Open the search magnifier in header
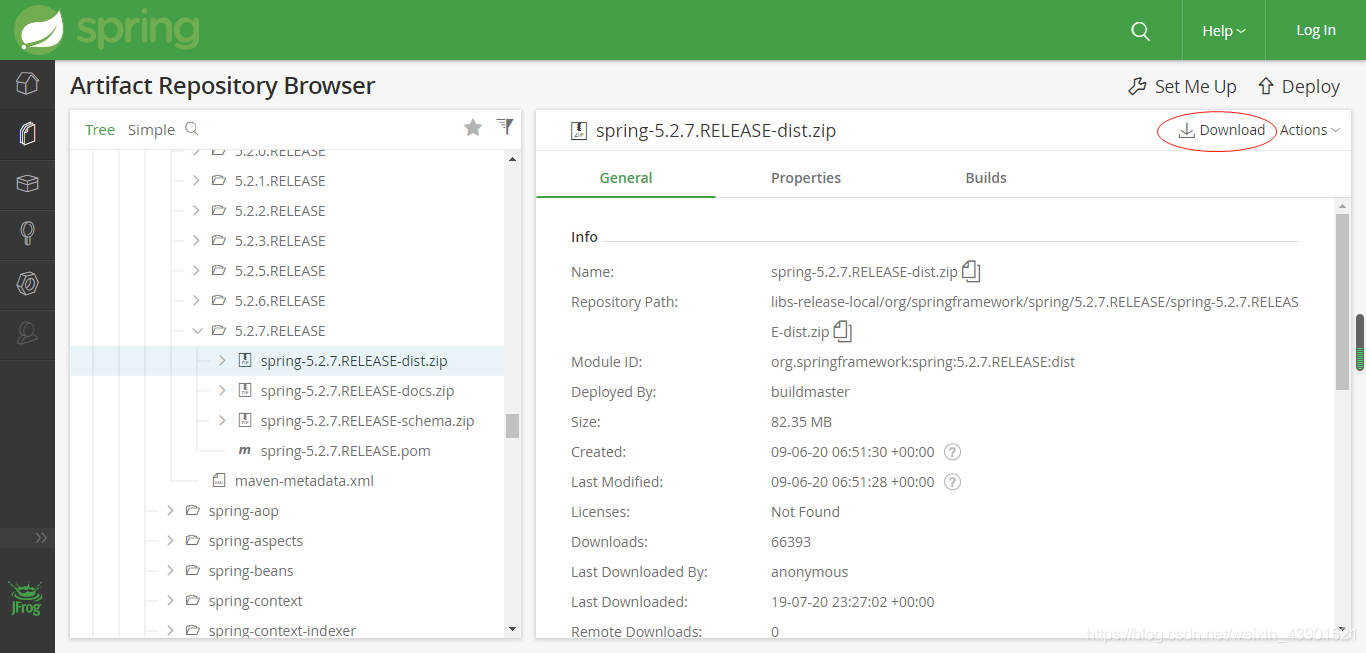1366x653 pixels. 1140,31
